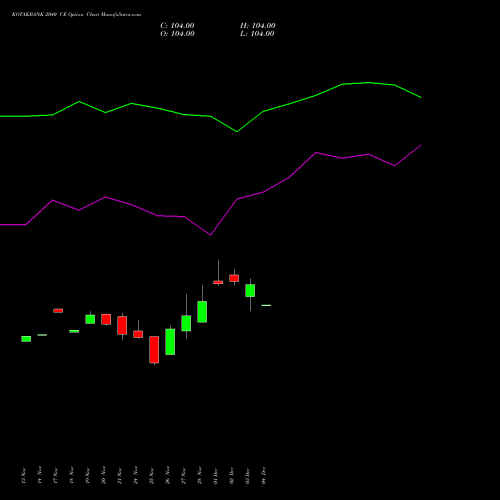Click the tall green candle above 26 Nov
Screen dimensions: 500x500
[170, 342]
